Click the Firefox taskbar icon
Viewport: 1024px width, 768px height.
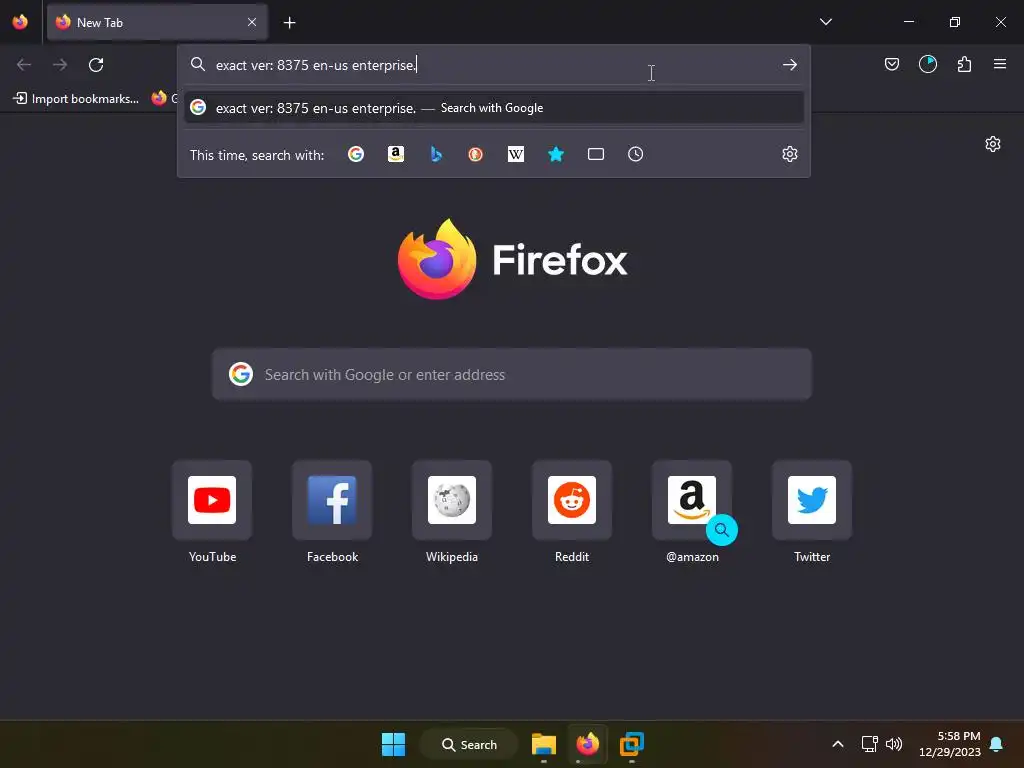587,744
